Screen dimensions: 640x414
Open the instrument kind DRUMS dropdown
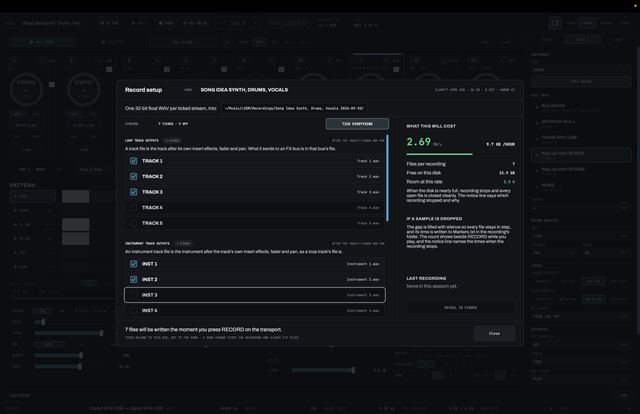(580, 70)
